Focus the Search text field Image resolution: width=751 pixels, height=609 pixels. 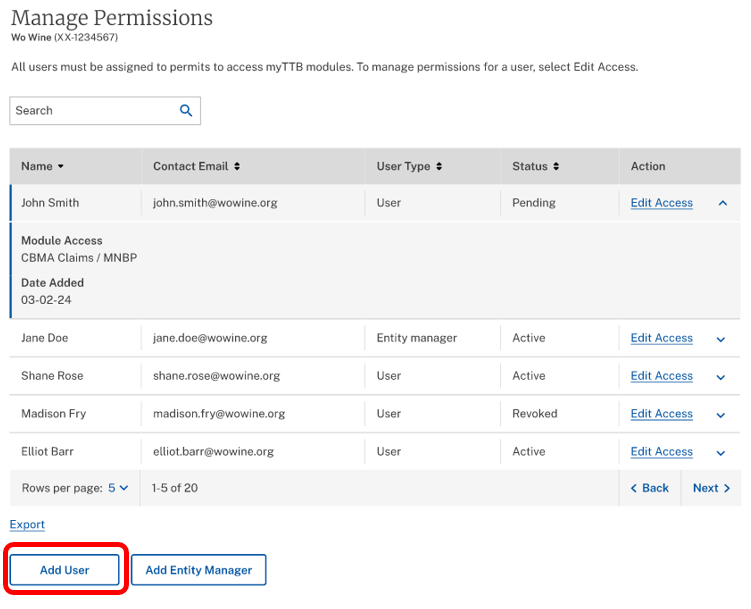tap(92, 111)
